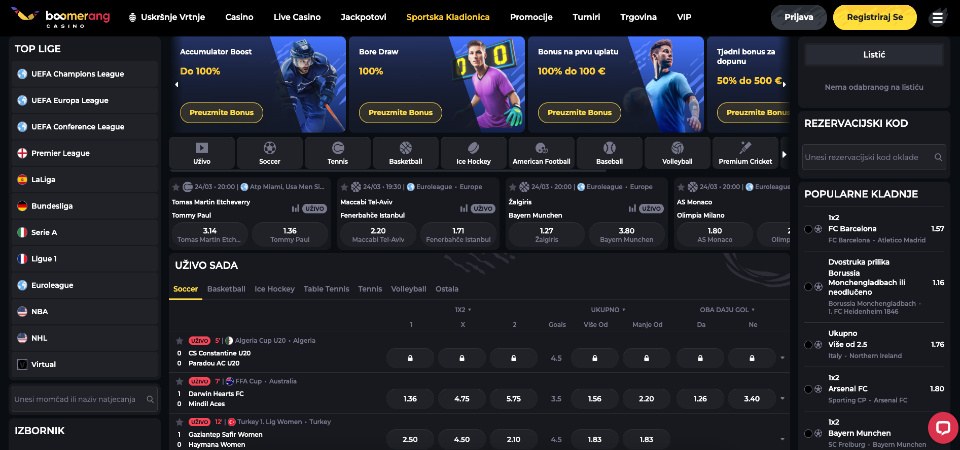Viewport: 960px width, 450px height.
Task: Toggle star on Maccabi Tel-Aviv match card
Action: coord(344,187)
